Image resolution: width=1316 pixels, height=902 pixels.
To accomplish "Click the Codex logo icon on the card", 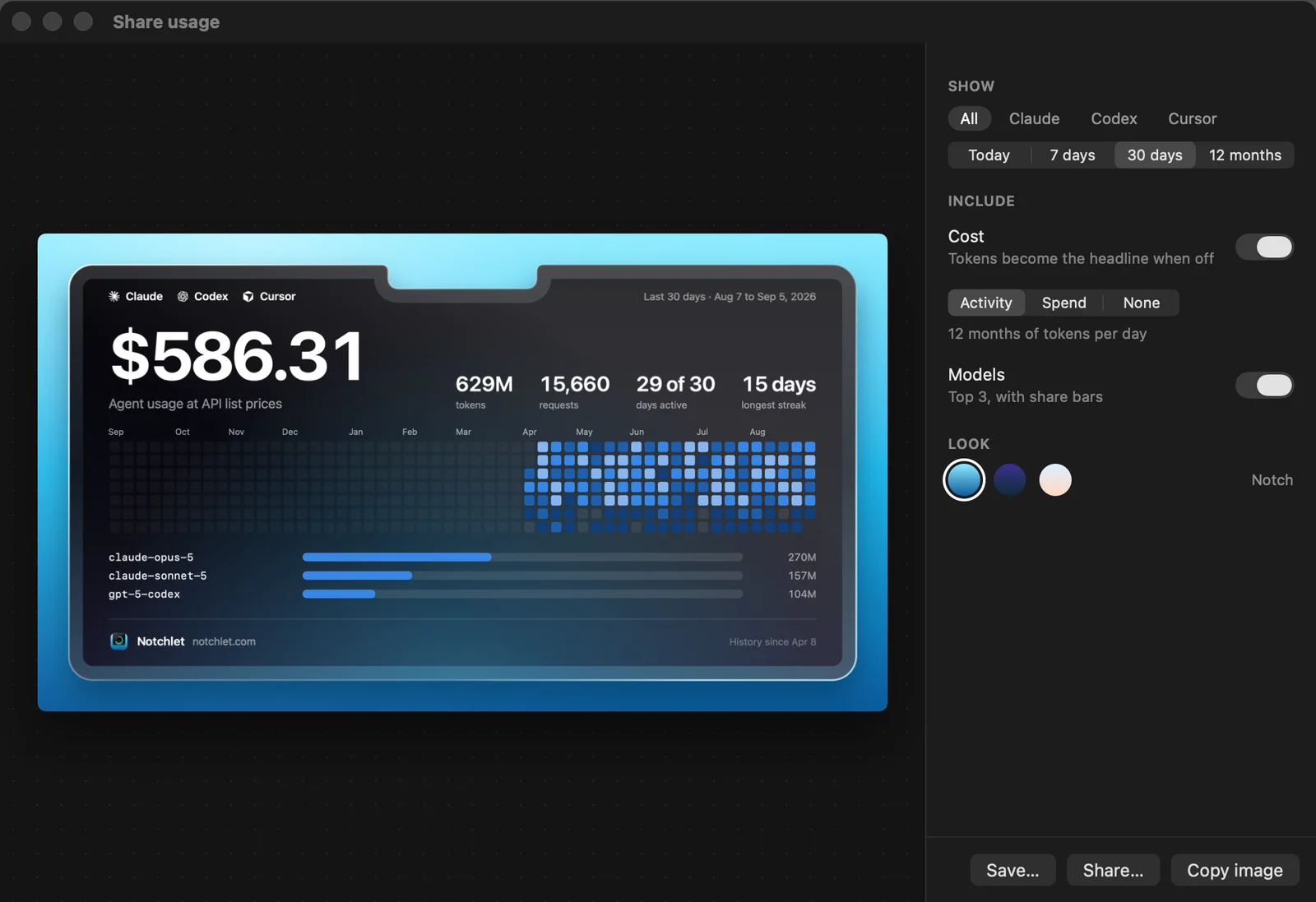I will [x=183, y=296].
